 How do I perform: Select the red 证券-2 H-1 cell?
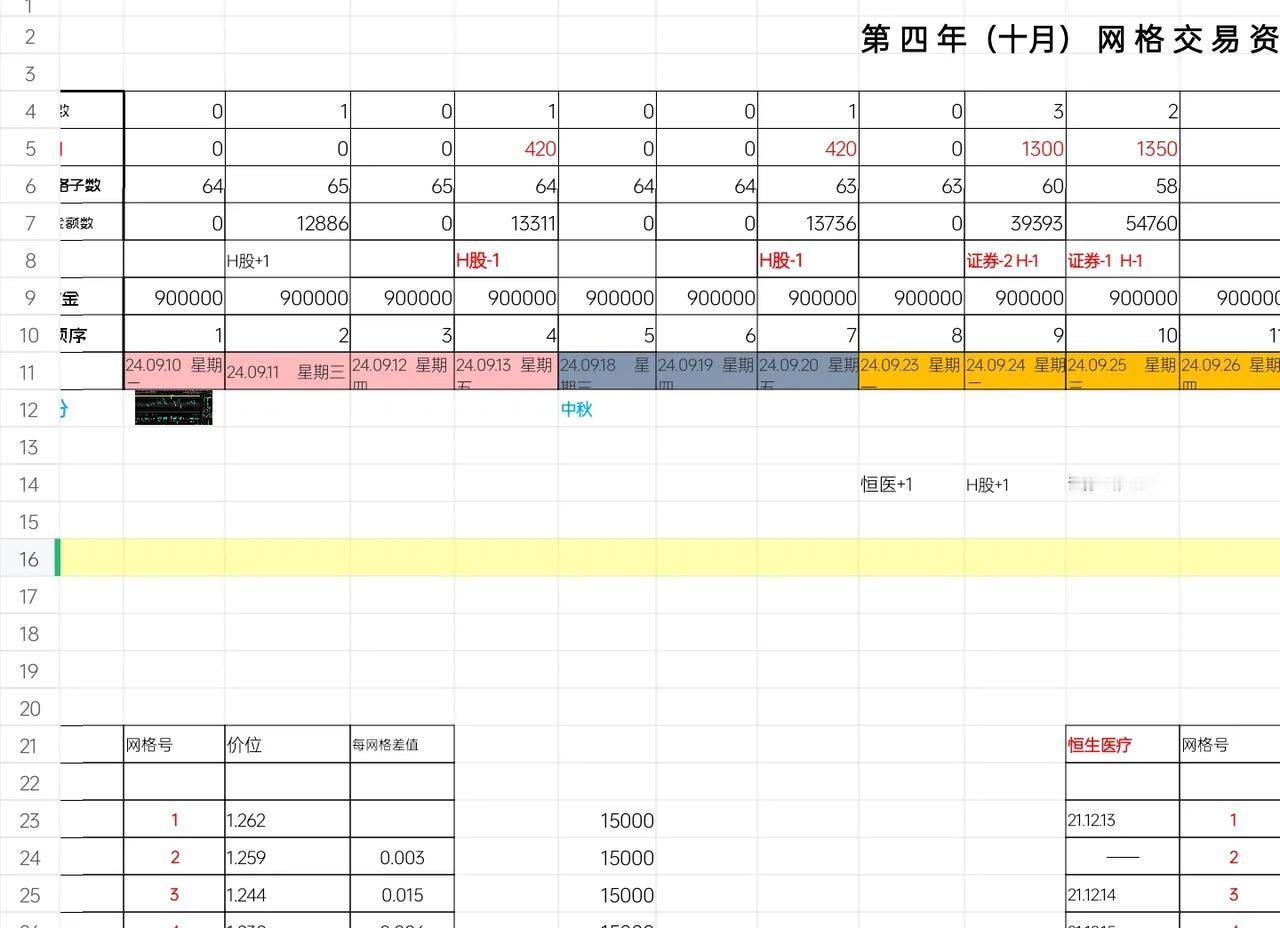coord(1015,261)
